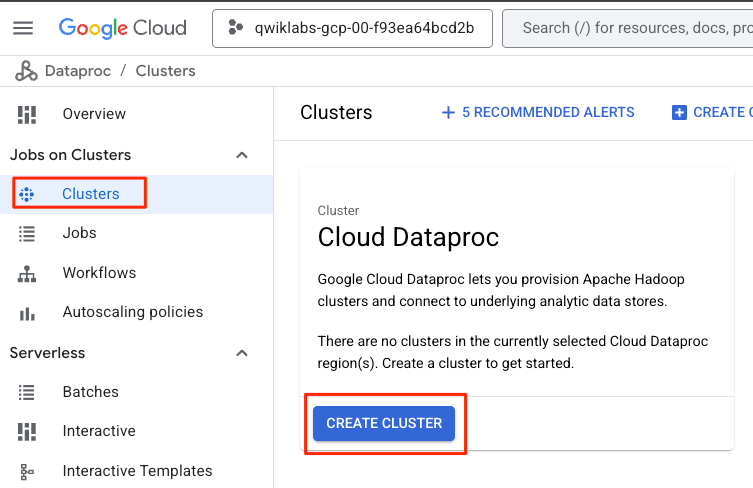Collapse the Jobs on Clusters section

241,155
